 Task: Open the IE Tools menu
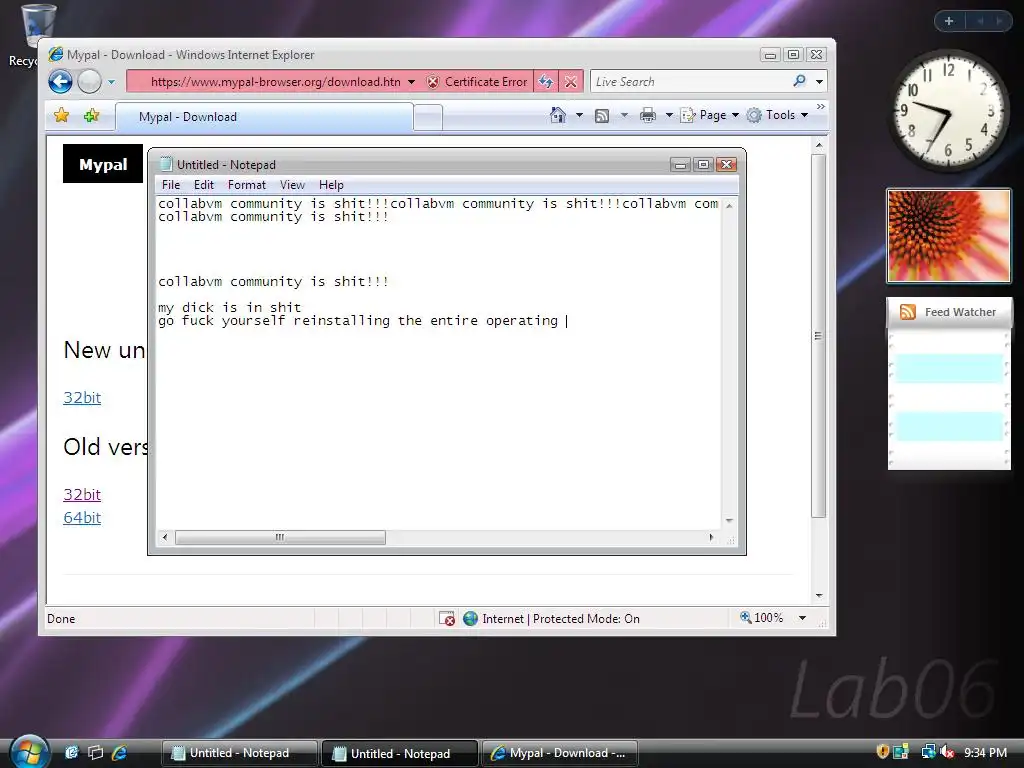click(778, 115)
